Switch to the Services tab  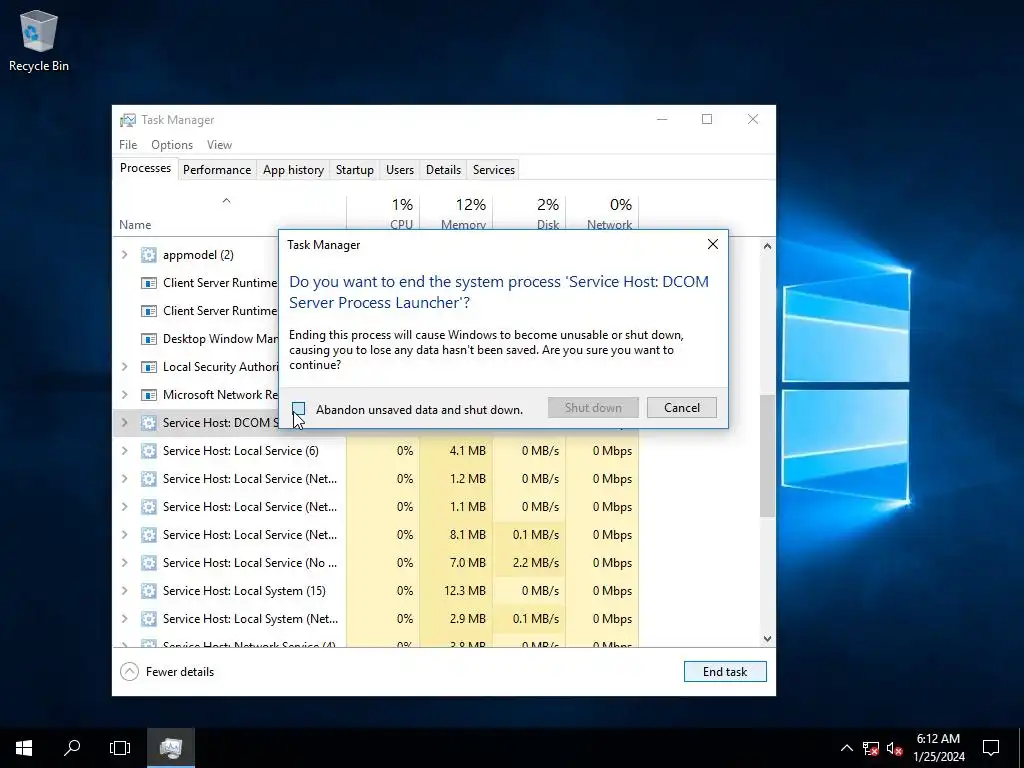point(494,170)
